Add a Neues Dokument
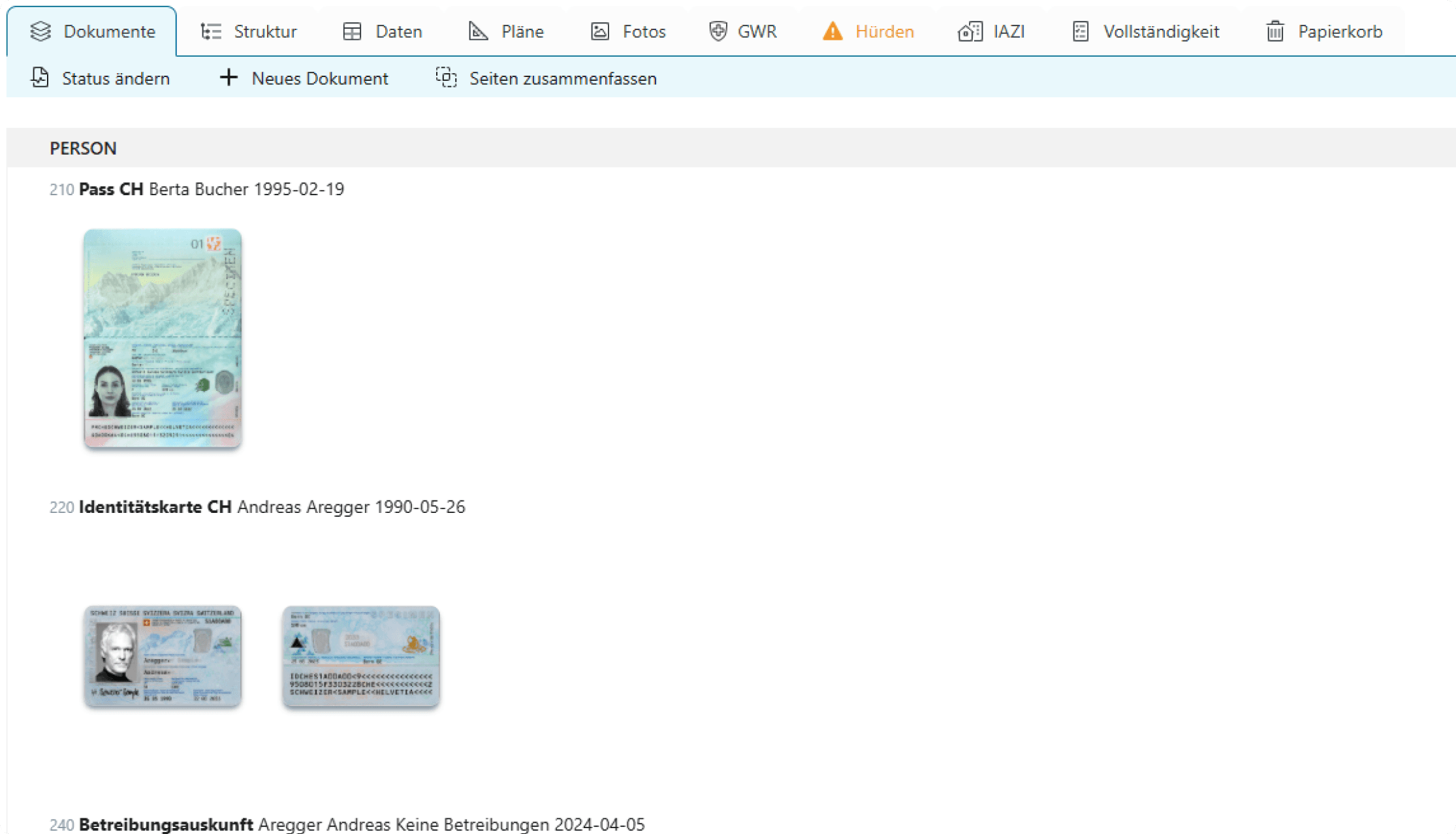Screen dimensions: 1456x834 pyautogui.click(x=304, y=78)
